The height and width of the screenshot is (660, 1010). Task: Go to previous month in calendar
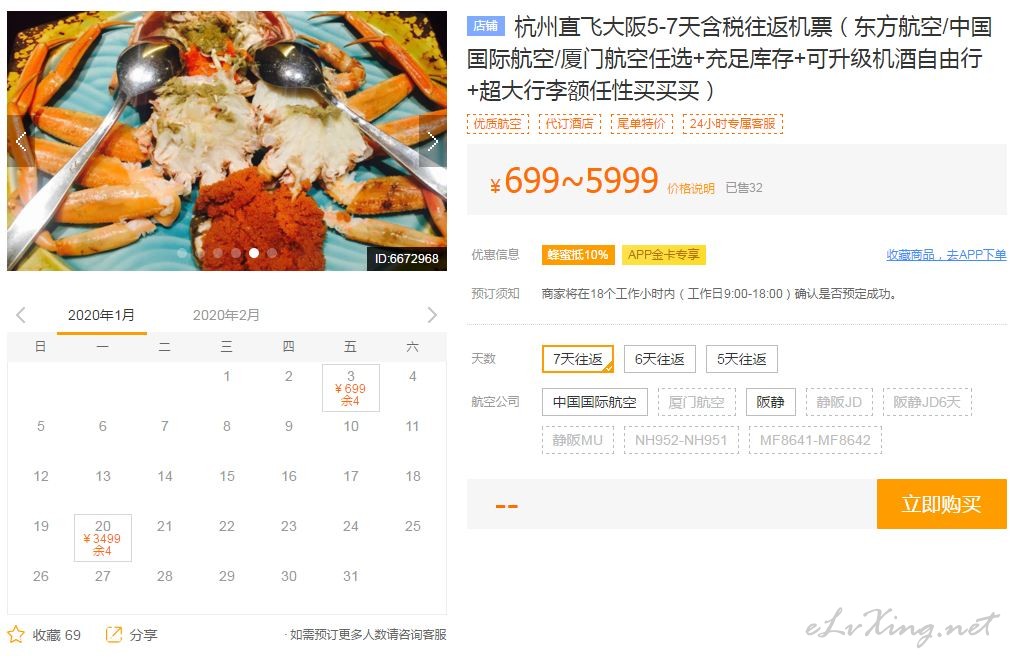(21, 315)
